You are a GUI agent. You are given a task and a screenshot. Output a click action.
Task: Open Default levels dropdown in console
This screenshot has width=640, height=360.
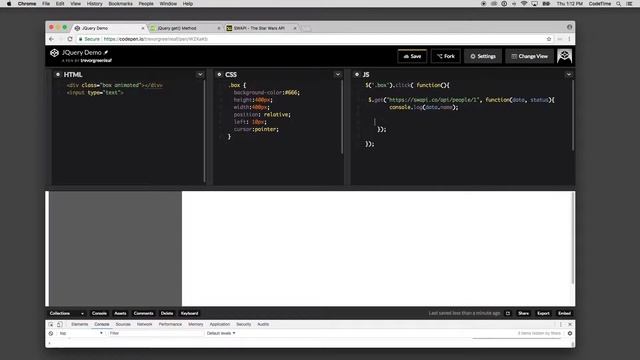[221, 333]
